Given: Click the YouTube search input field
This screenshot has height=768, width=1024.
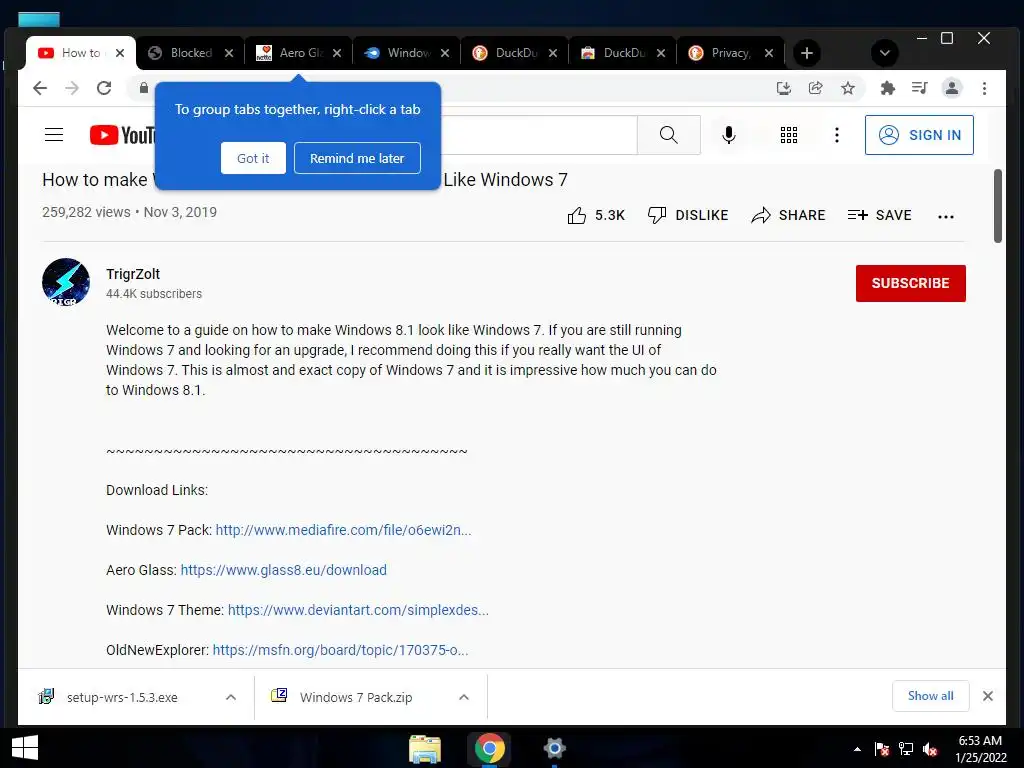Looking at the screenshot, I should tap(539, 135).
